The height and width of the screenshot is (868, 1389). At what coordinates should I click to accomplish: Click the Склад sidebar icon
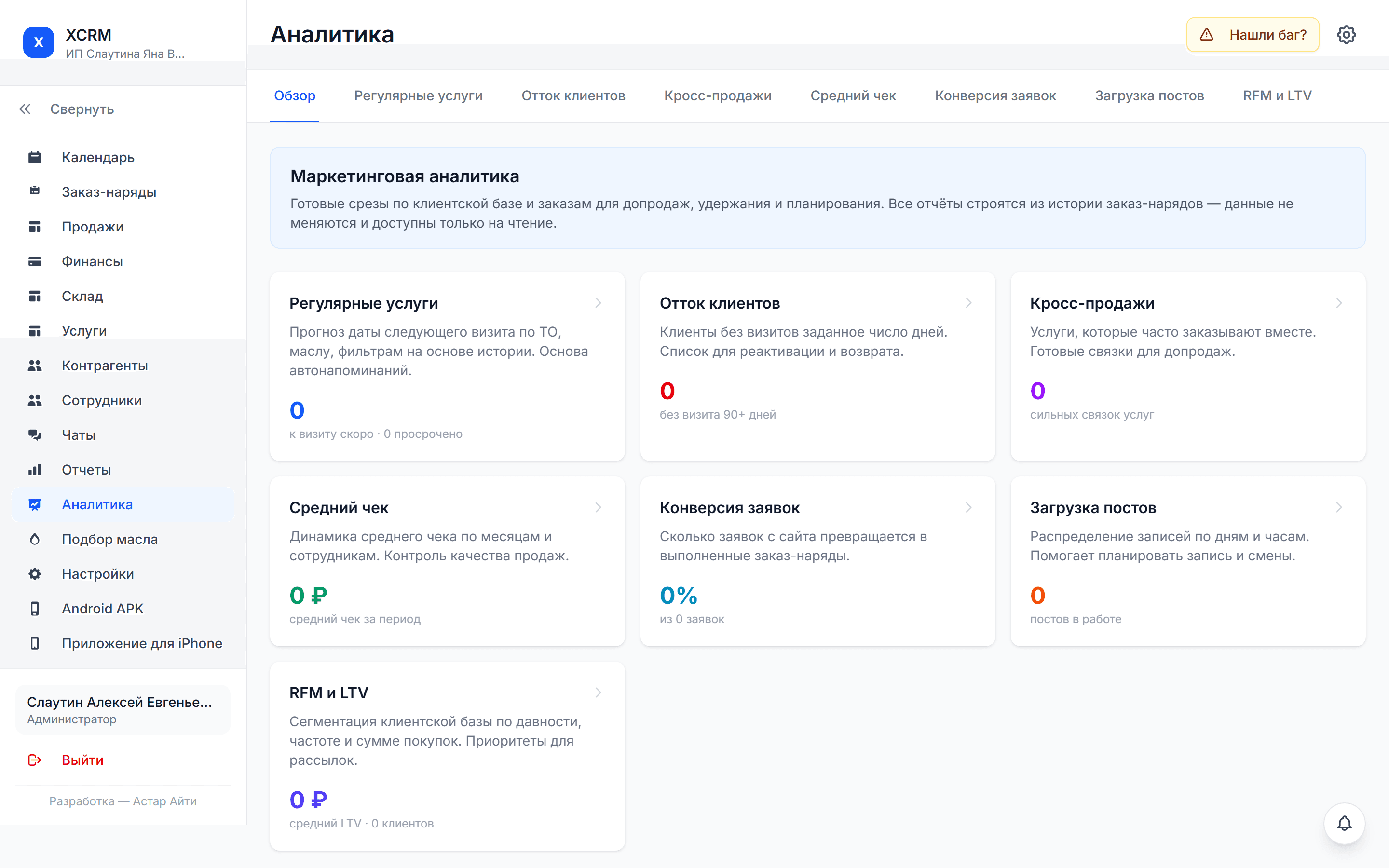tap(34, 296)
